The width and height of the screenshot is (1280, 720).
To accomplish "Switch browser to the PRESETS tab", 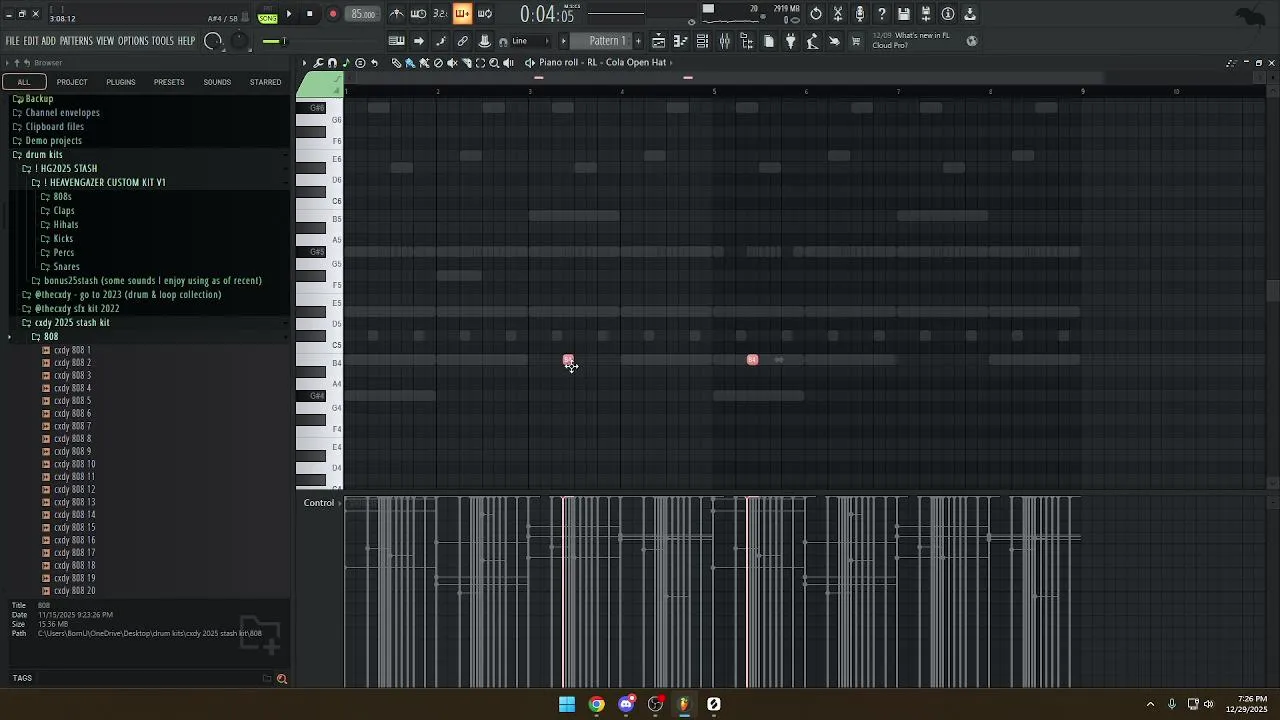I will (169, 82).
